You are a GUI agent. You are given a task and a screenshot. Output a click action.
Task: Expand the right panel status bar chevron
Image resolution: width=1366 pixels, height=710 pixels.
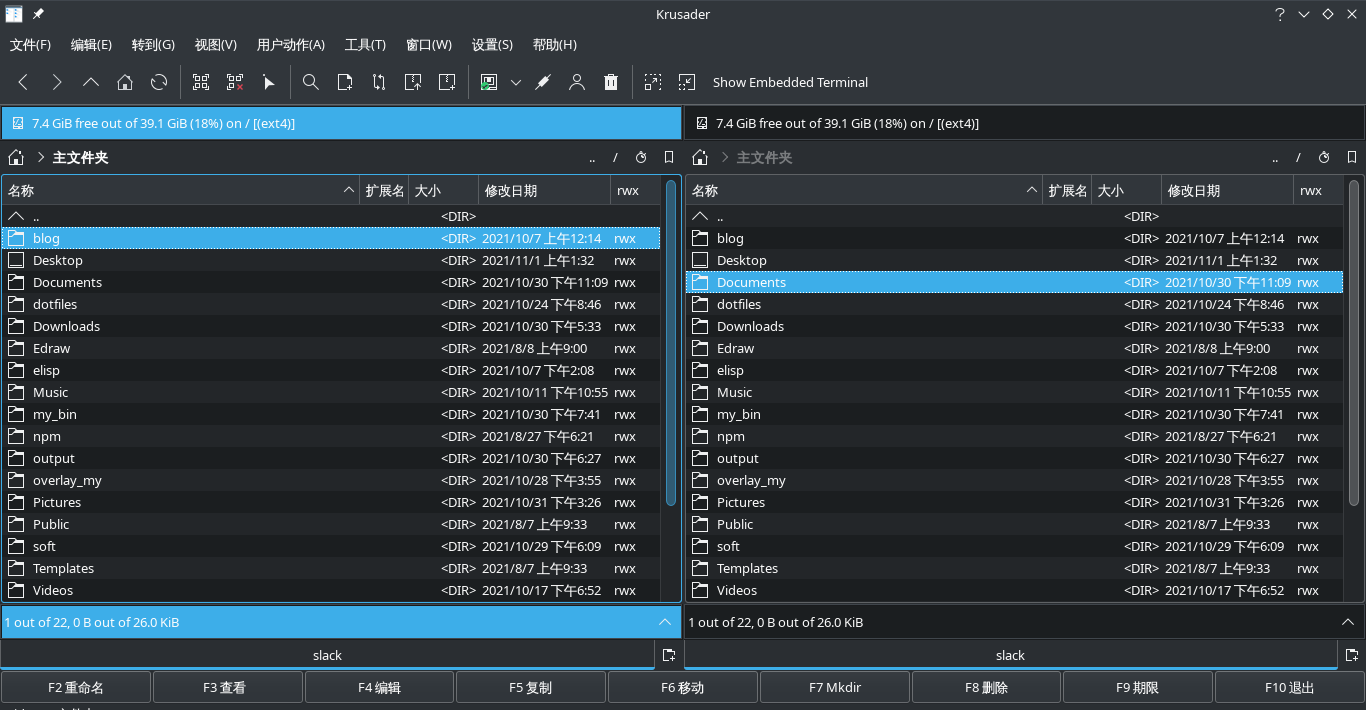coord(1348,622)
